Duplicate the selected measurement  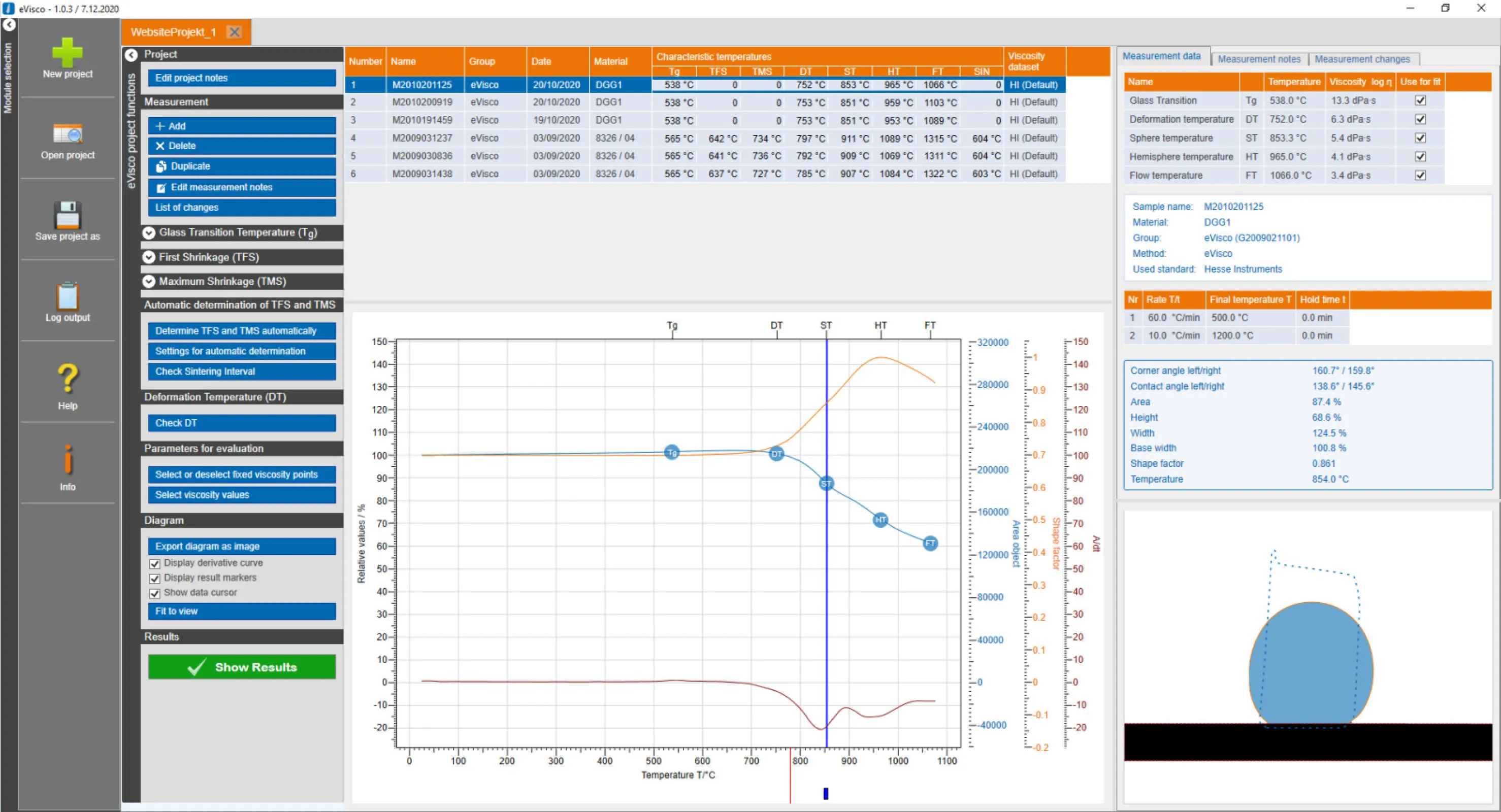click(x=241, y=166)
